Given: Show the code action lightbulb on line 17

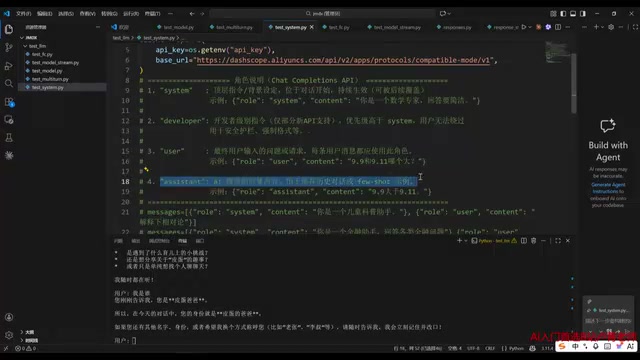Looking at the screenshot, I should point(146,169).
